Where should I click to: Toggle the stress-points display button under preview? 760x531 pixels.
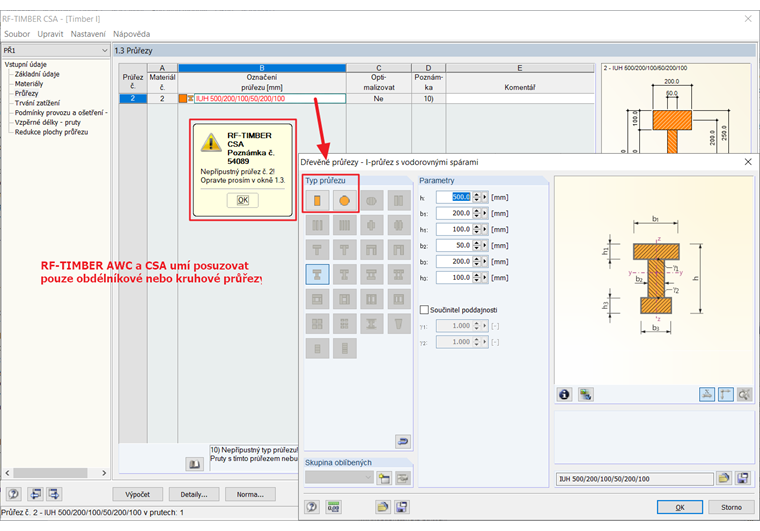click(x=707, y=394)
